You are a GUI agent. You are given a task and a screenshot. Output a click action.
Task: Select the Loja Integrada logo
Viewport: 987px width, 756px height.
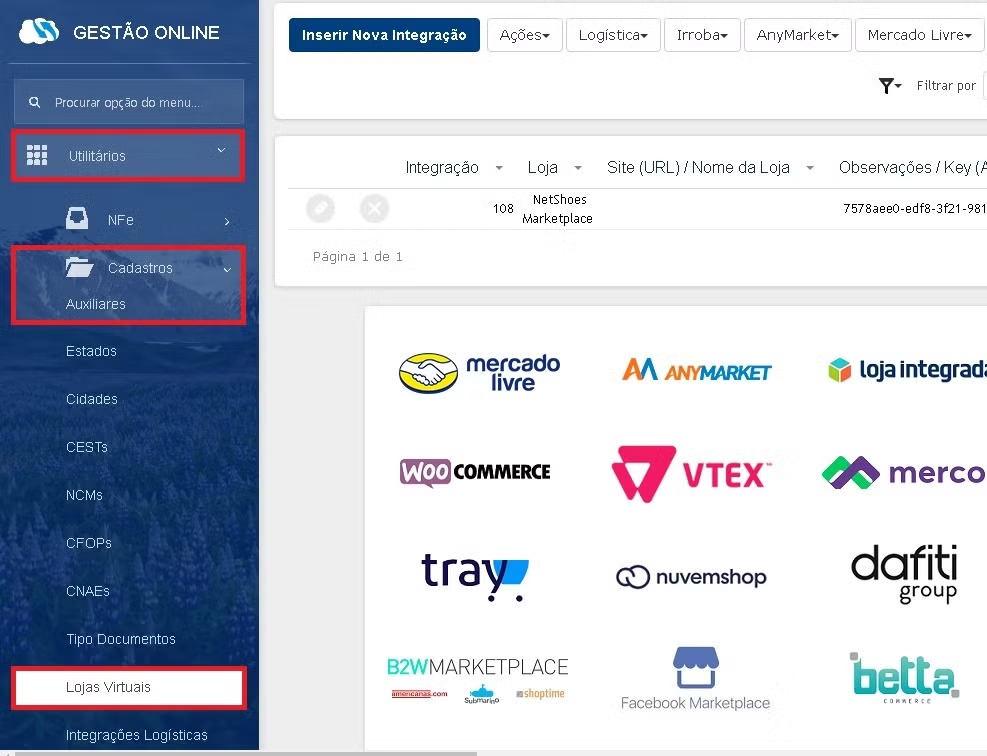click(x=907, y=370)
